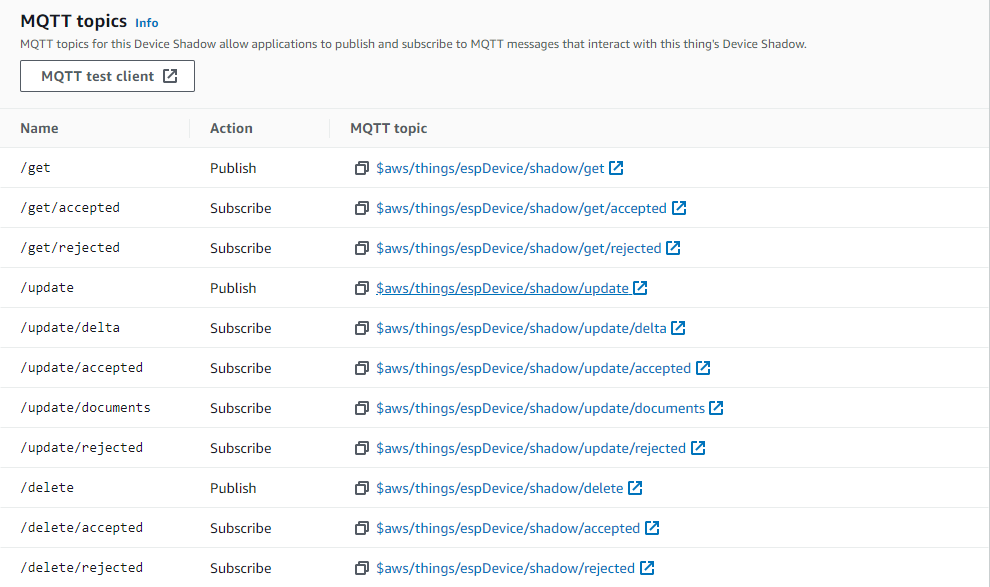The height and width of the screenshot is (587, 990).
Task: Click external link icon beside shadow/get topic
Action: (618, 168)
